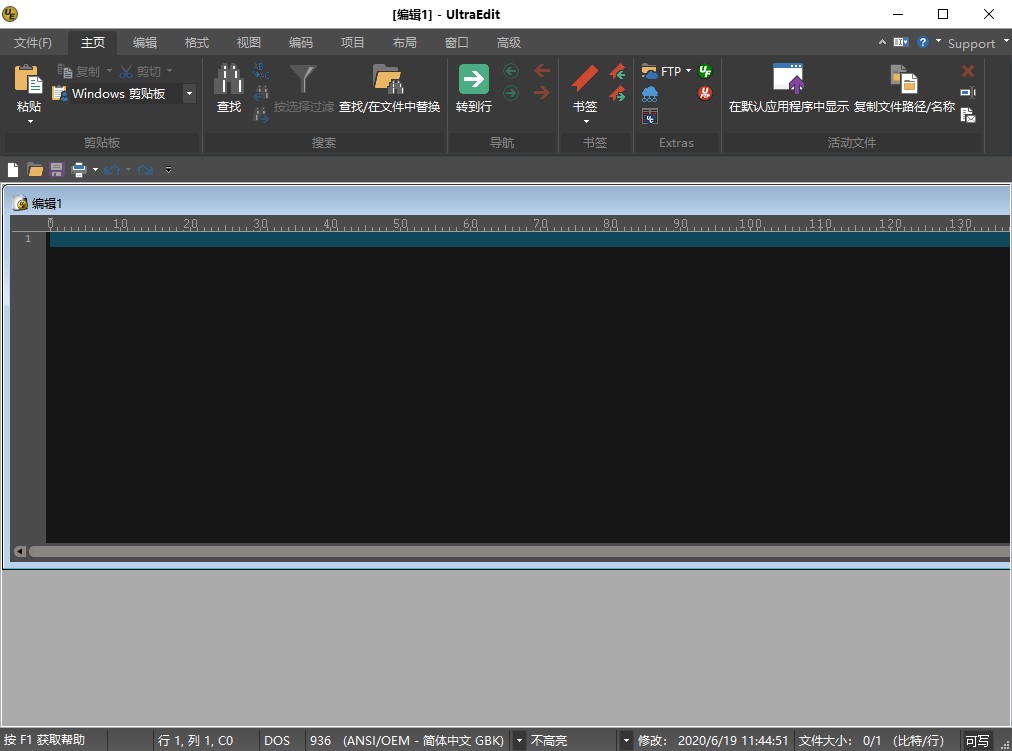The height and width of the screenshot is (751, 1012).
Task: Click the rename active file icon
Action: click(967, 93)
